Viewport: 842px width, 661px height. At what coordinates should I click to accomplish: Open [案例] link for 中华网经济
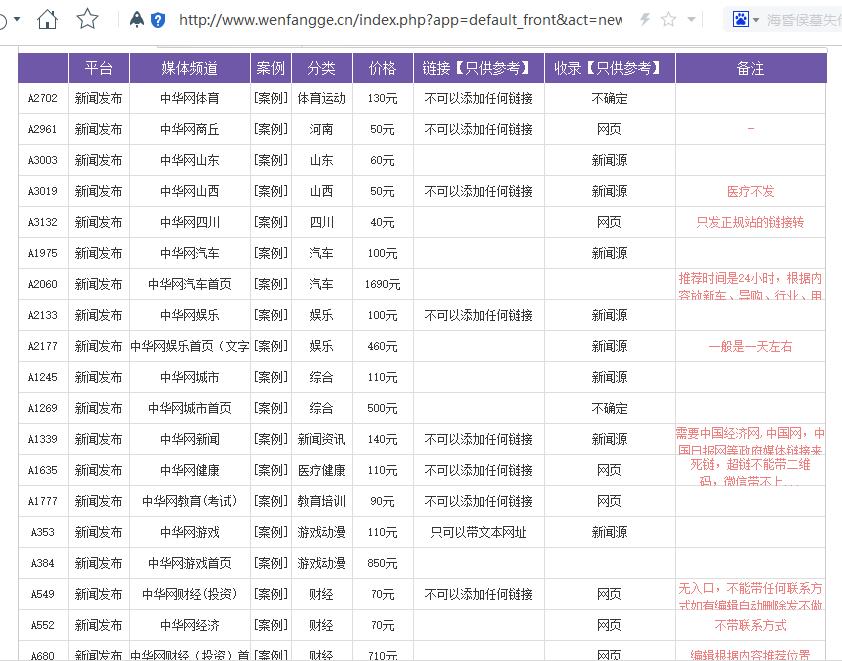(x=271, y=625)
